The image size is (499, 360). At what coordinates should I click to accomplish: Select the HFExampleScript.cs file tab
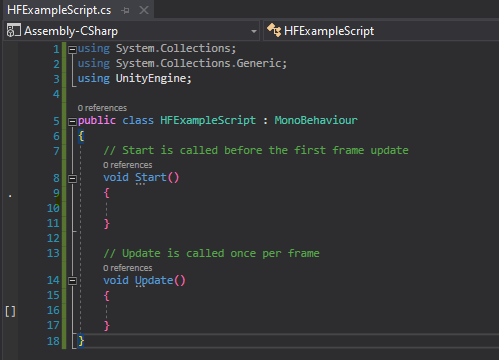(59, 10)
